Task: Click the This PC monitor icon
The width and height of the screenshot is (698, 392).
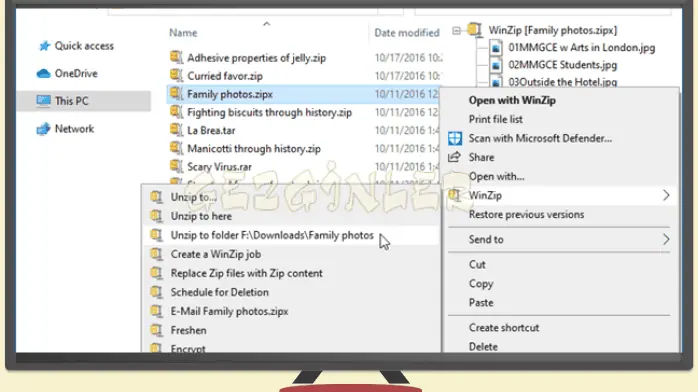Action: coord(44,101)
